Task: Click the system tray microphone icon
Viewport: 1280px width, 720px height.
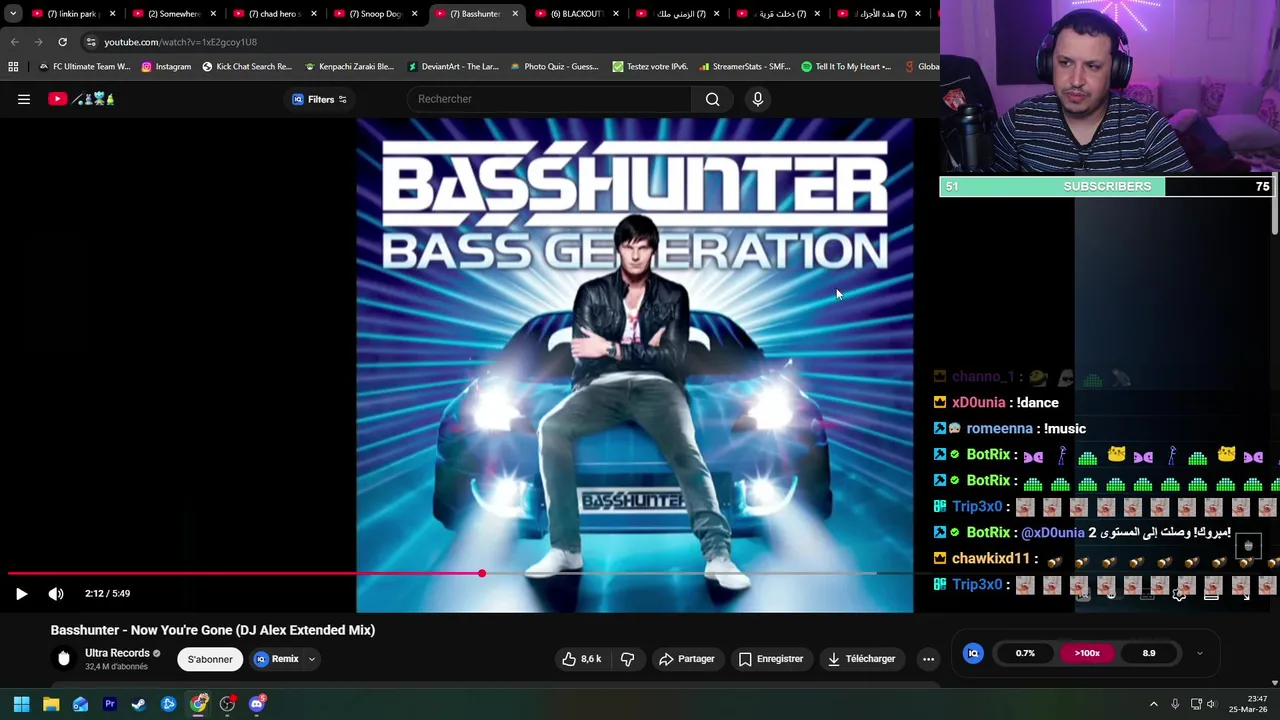Action: point(1175,704)
